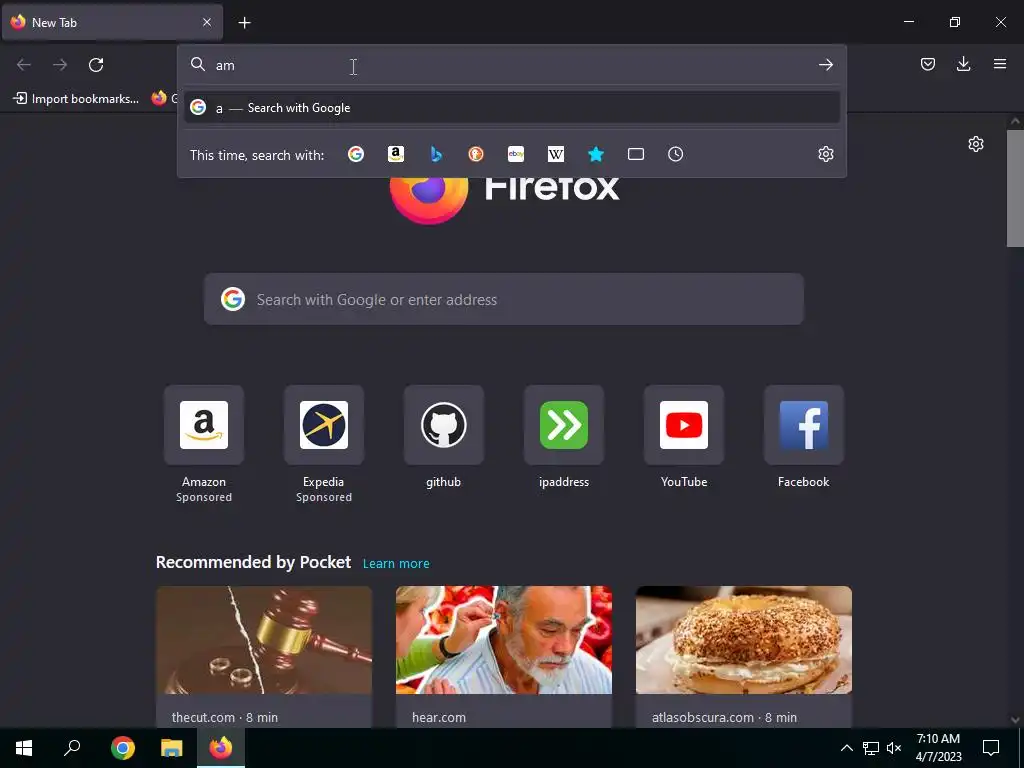The image size is (1024, 768).
Task: Open a new tab with plus button
Action: click(244, 23)
